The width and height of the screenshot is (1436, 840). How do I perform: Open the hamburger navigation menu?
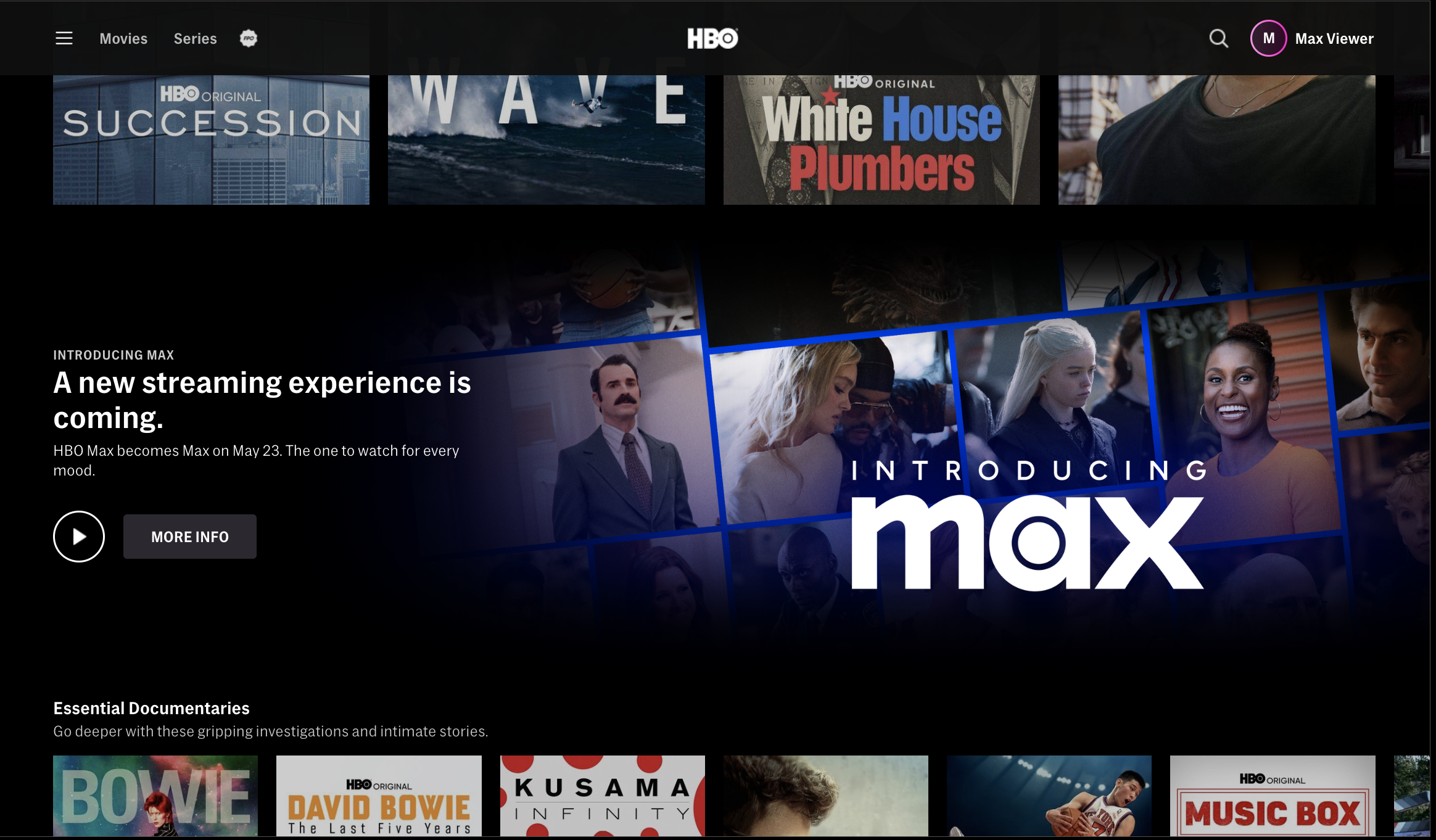click(x=64, y=38)
